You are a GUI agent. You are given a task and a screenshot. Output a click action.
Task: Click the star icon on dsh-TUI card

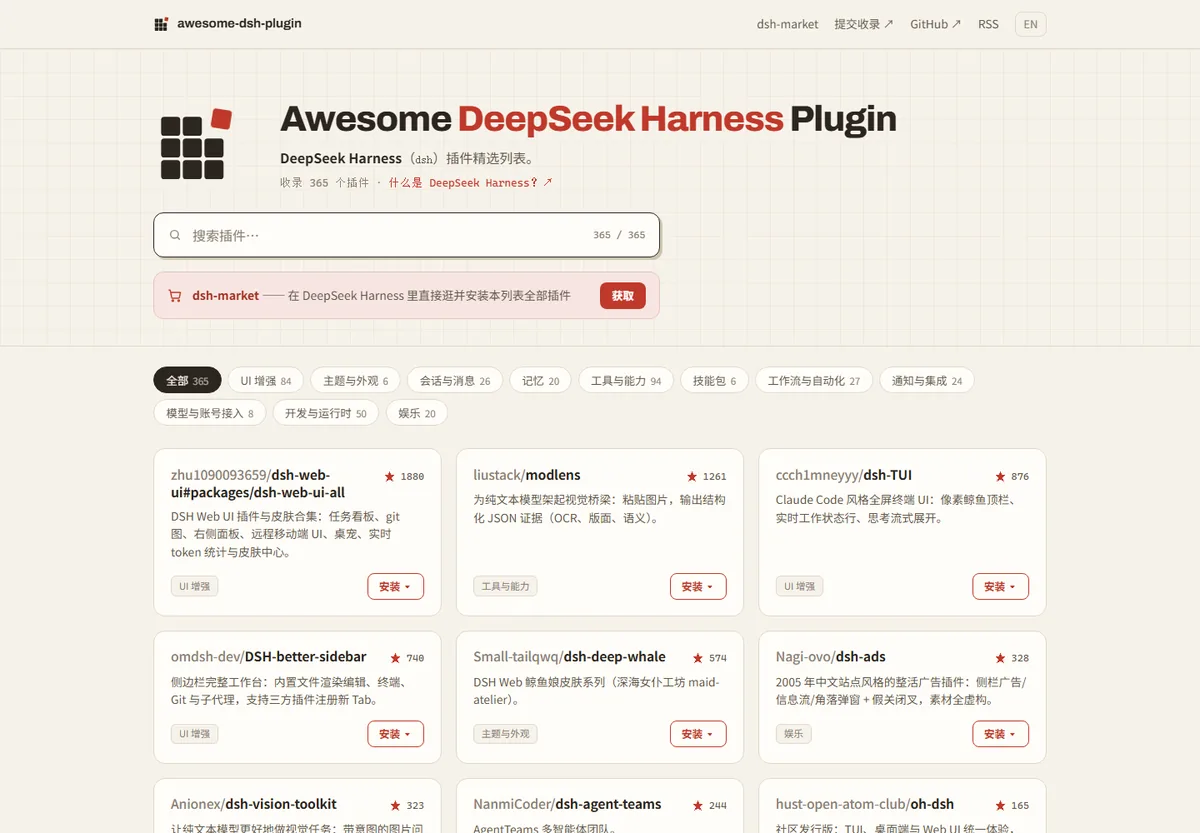click(x=1000, y=477)
